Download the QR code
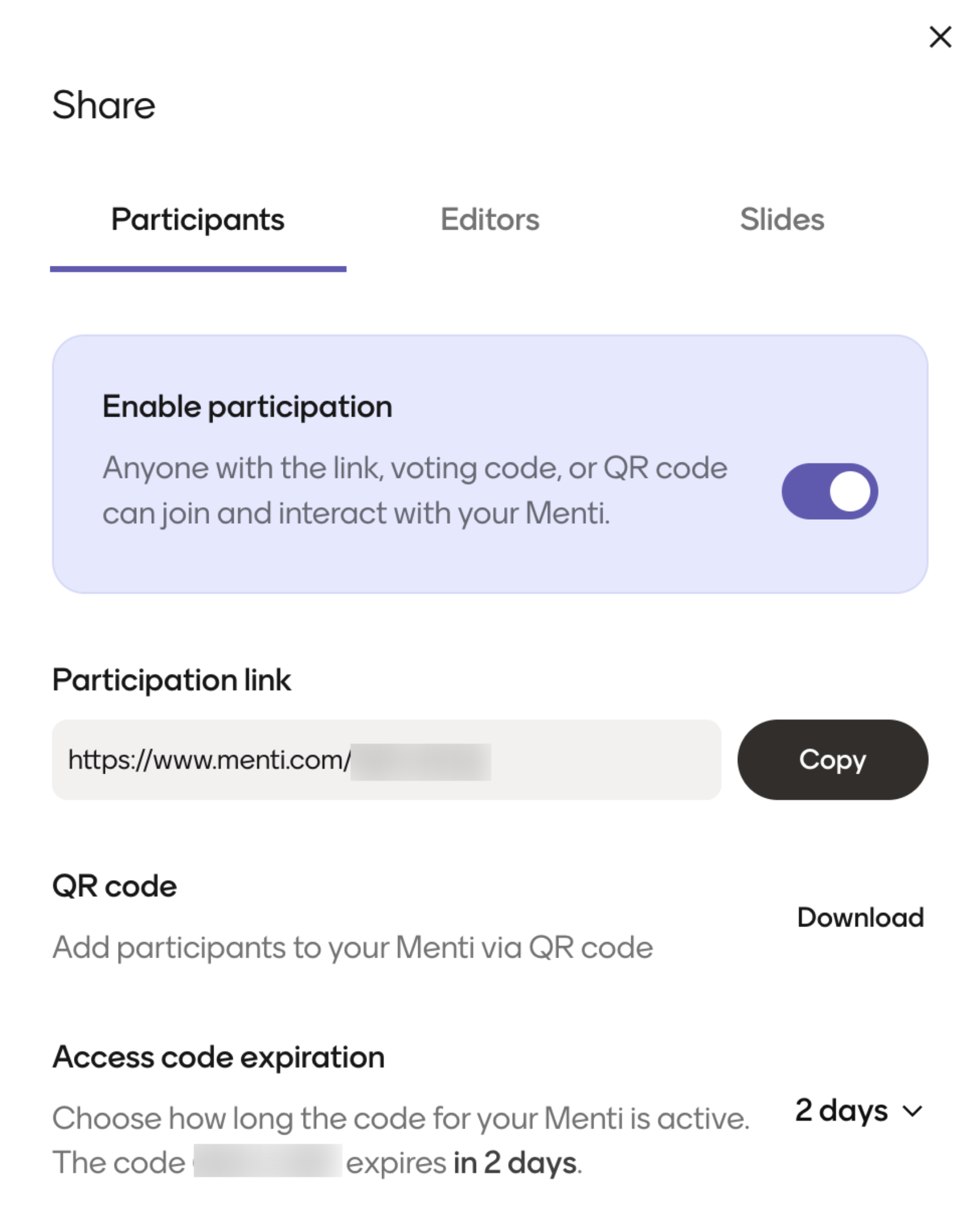The height and width of the screenshot is (1232, 975). pyautogui.click(x=860, y=917)
